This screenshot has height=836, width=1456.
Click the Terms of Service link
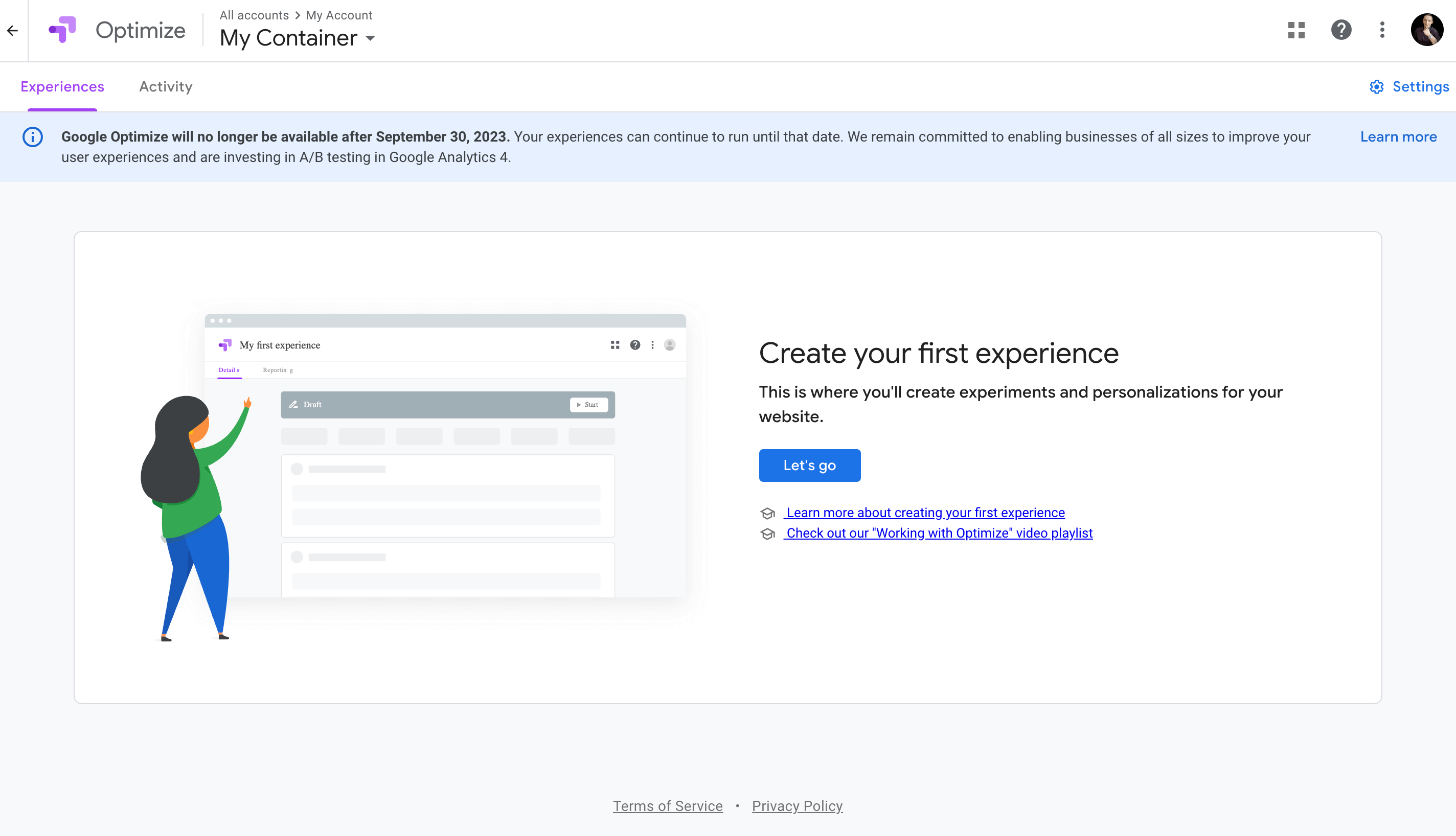point(667,806)
